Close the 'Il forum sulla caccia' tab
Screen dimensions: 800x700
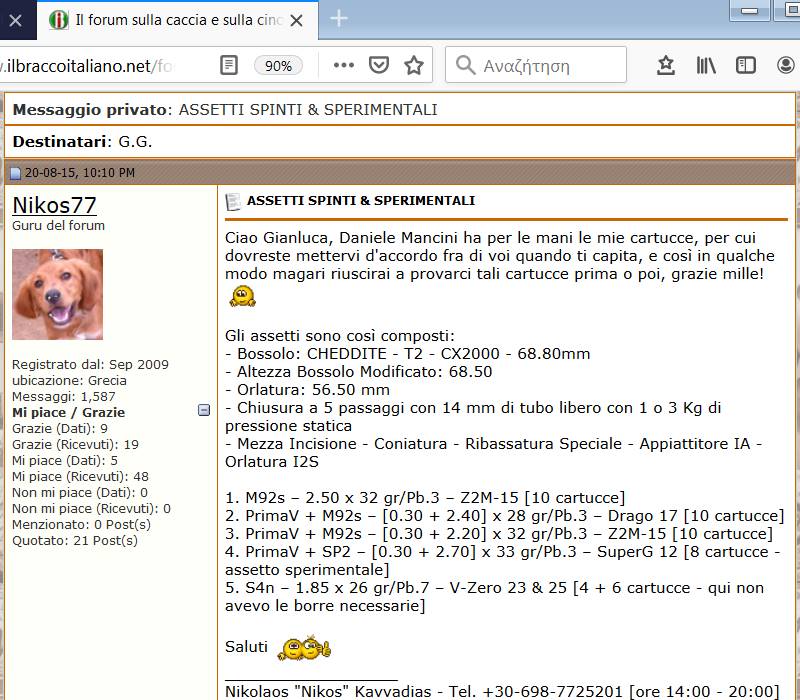[x=296, y=20]
